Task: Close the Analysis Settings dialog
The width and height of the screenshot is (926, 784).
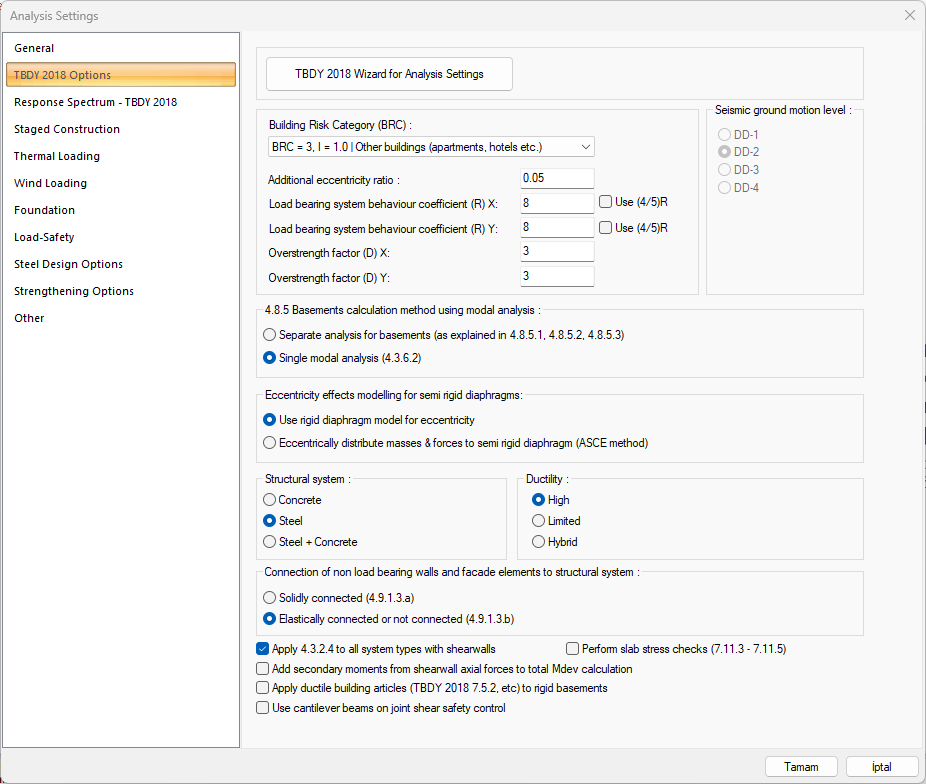Action: [909, 15]
